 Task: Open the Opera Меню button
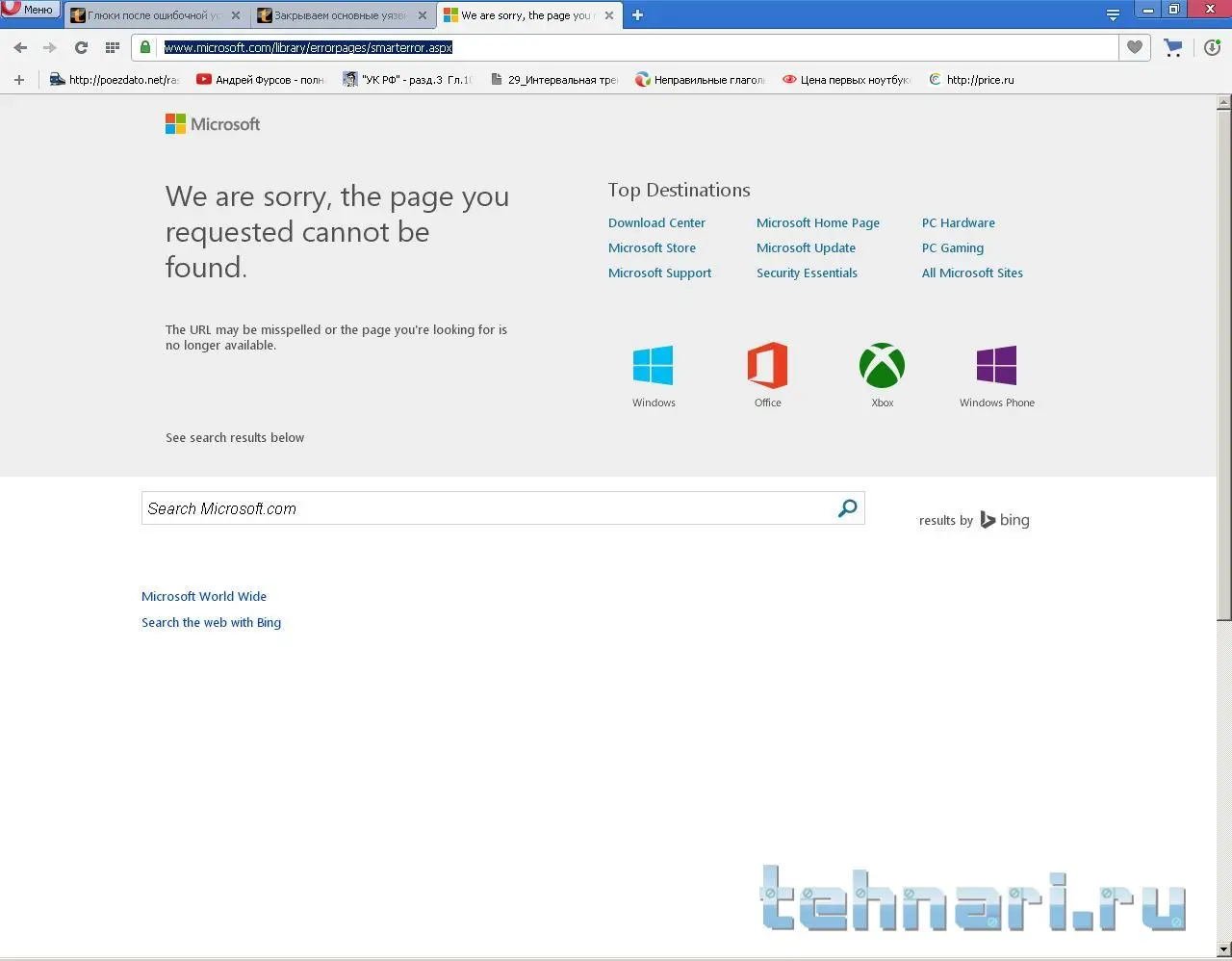point(30,10)
